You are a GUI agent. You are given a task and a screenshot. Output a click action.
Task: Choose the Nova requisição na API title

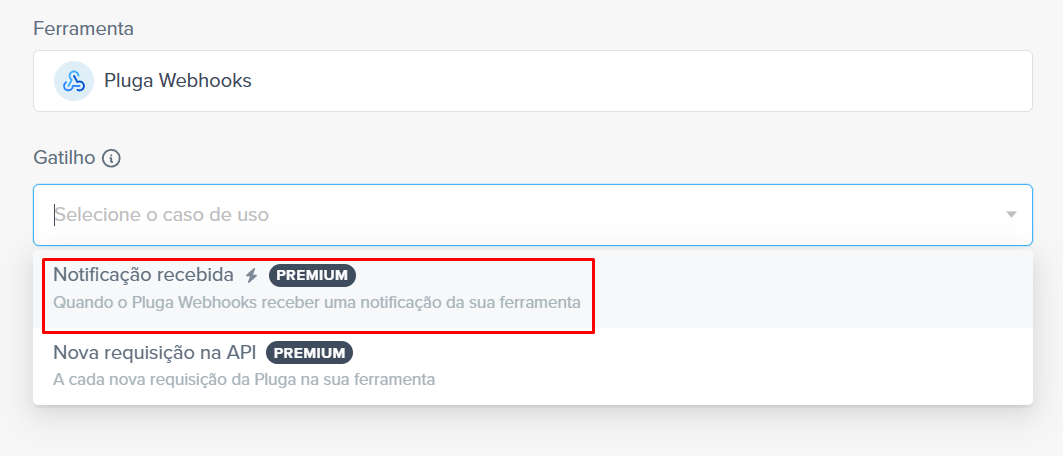(x=155, y=352)
